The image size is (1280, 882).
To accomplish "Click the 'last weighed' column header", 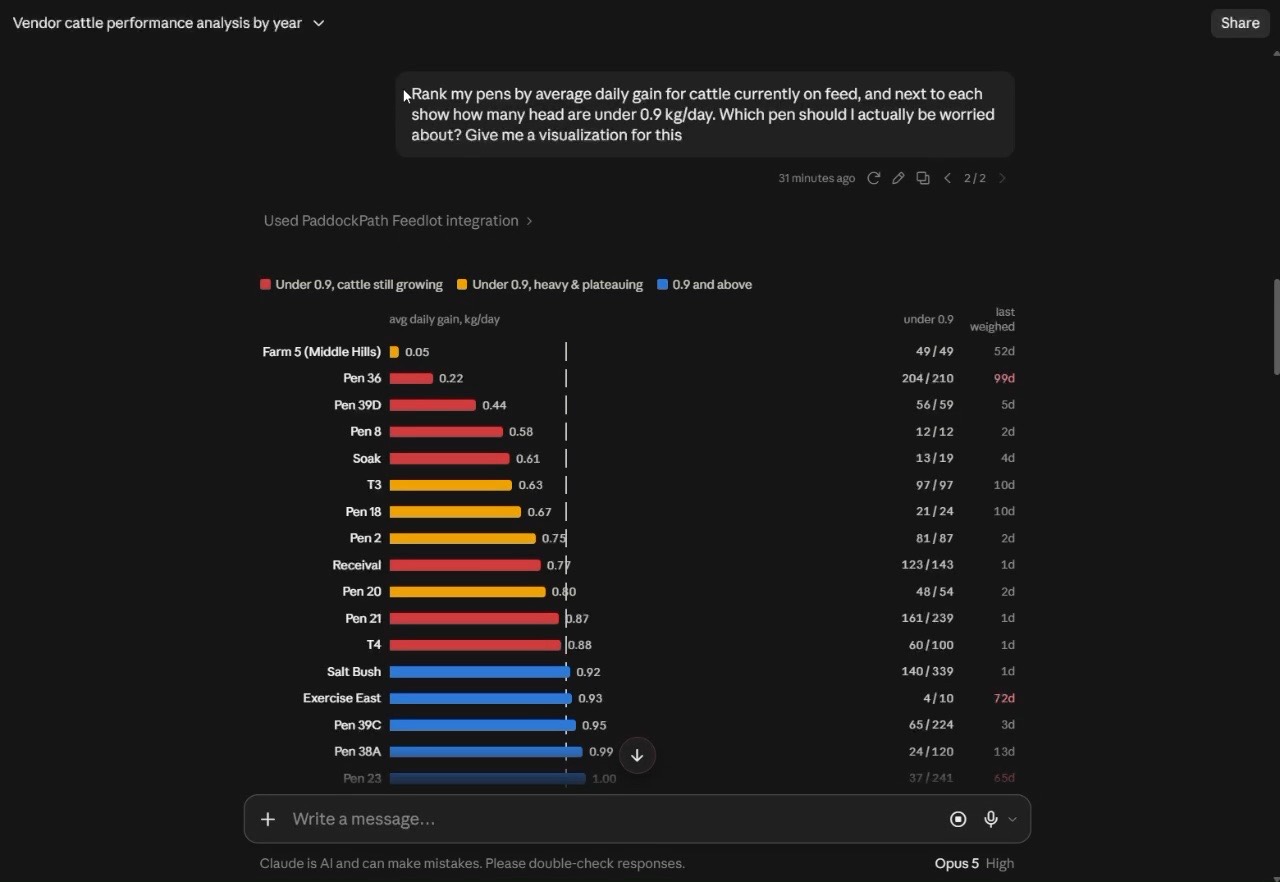I will (992, 319).
